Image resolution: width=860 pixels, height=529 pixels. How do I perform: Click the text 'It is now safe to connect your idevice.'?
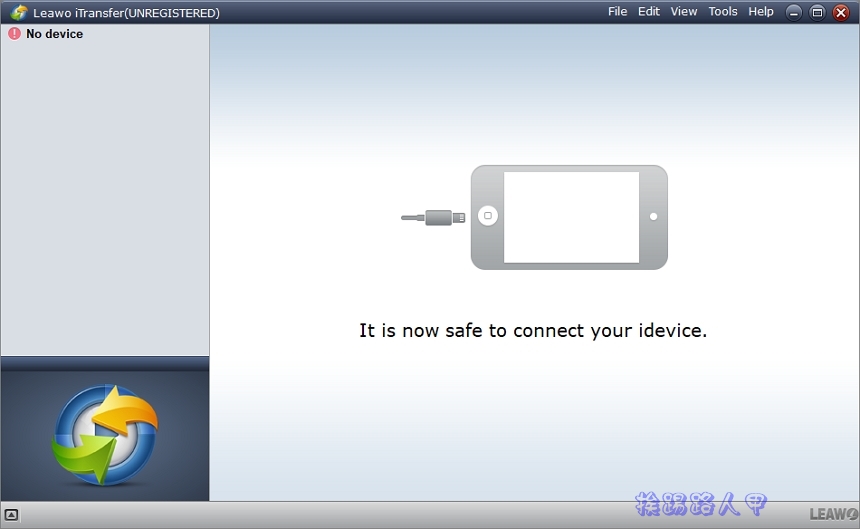533,331
